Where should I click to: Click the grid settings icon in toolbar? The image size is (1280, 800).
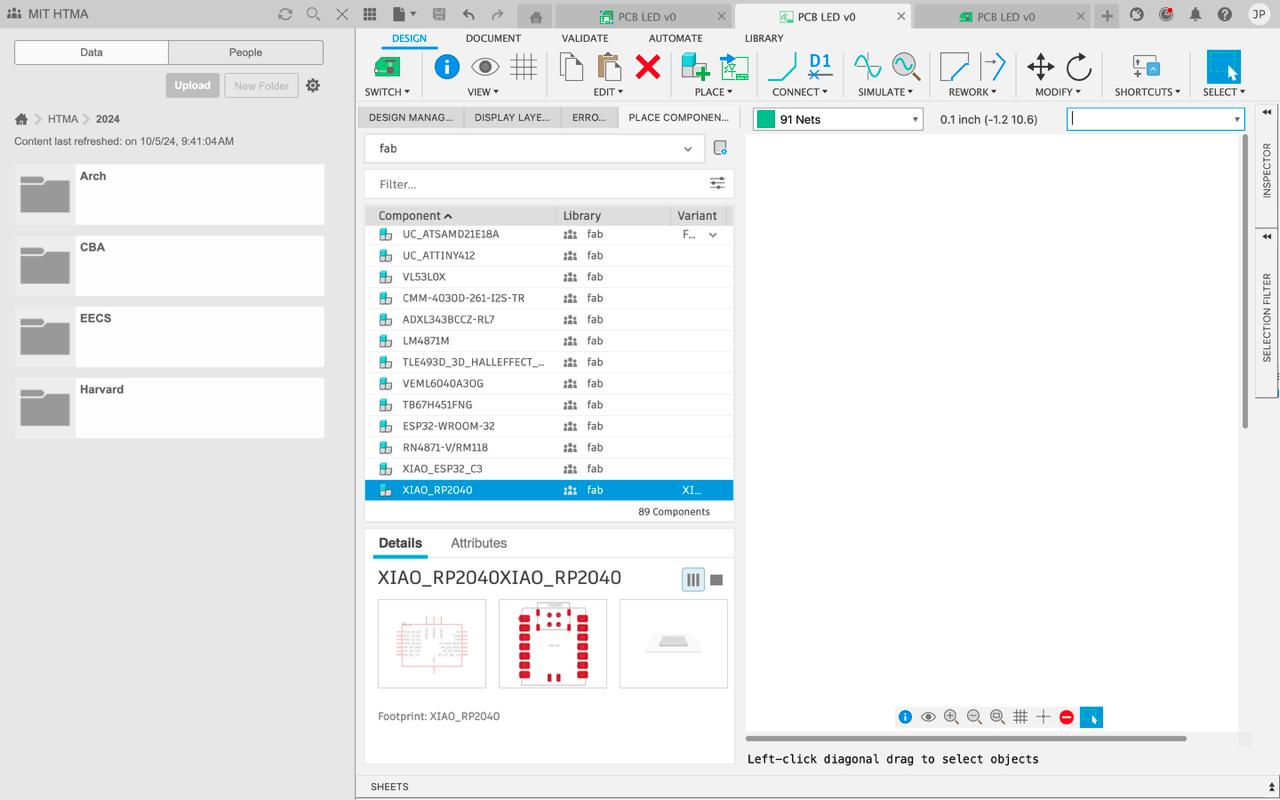tap(523, 67)
